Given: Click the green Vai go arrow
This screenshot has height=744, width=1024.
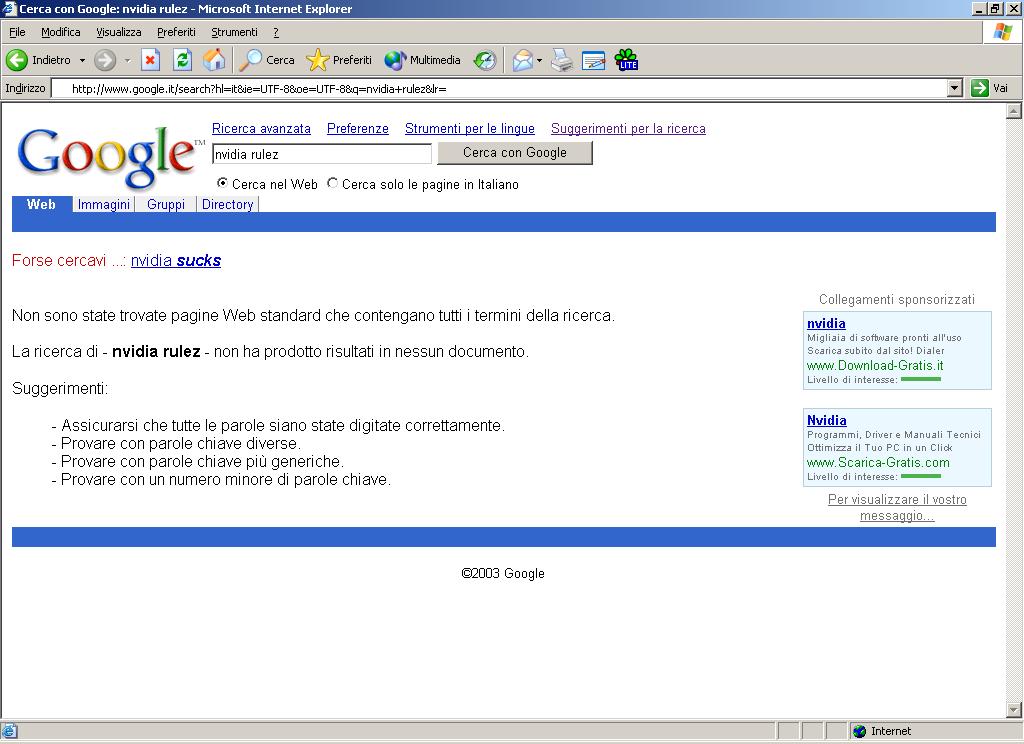Looking at the screenshot, I should [x=980, y=88].
